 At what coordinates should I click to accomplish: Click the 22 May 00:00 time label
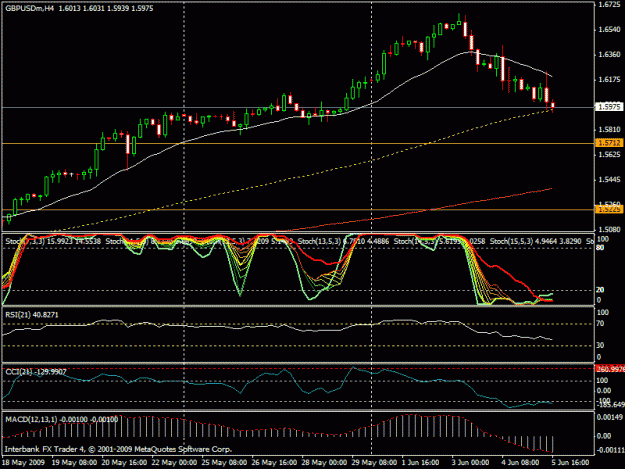174,463
